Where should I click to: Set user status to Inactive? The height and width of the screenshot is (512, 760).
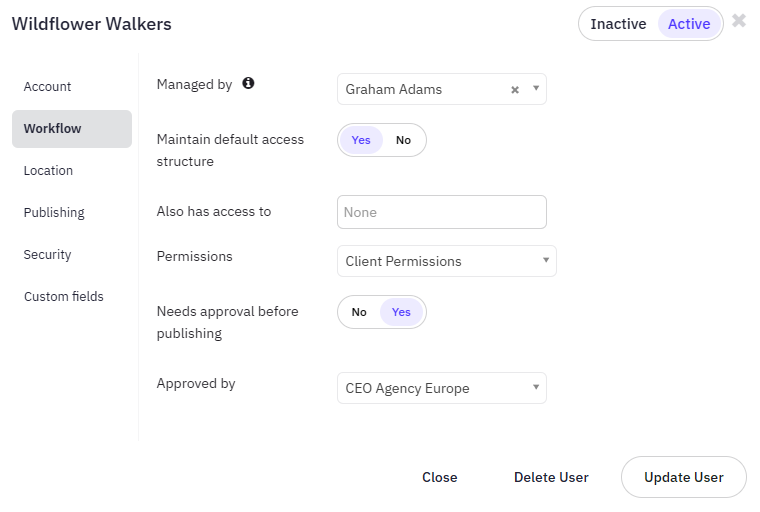click(x=618, y=24)
